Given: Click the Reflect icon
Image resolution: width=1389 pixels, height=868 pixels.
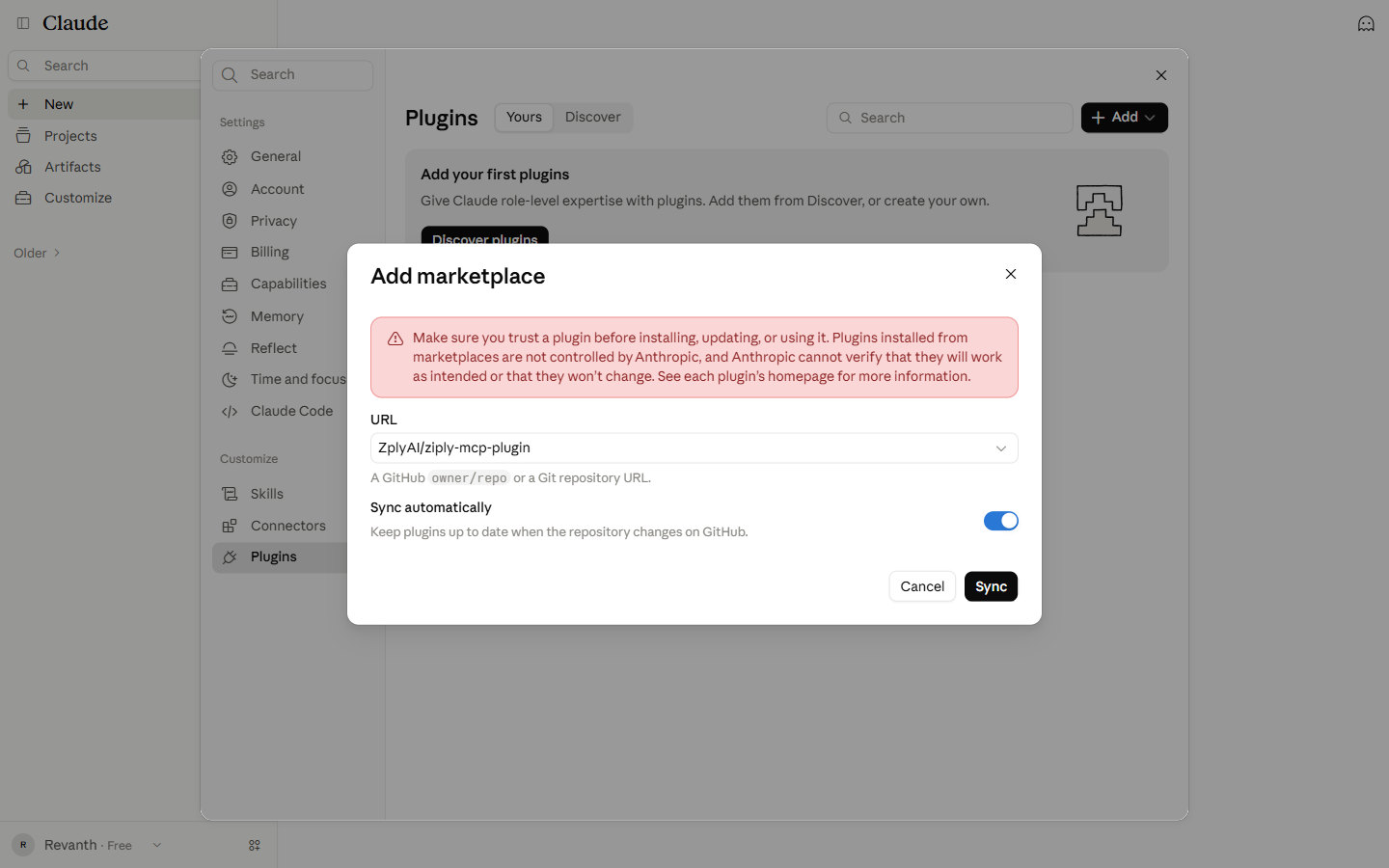Looking at the screenshot, I should [x=230, y=348].
